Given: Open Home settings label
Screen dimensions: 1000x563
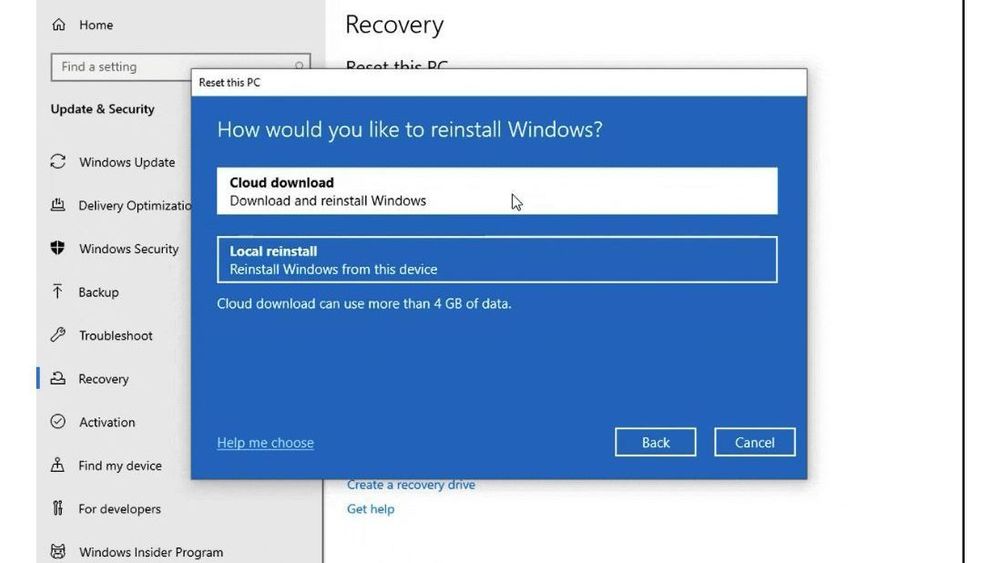Looking at the screenshot, I should click(x=96, y=25).
